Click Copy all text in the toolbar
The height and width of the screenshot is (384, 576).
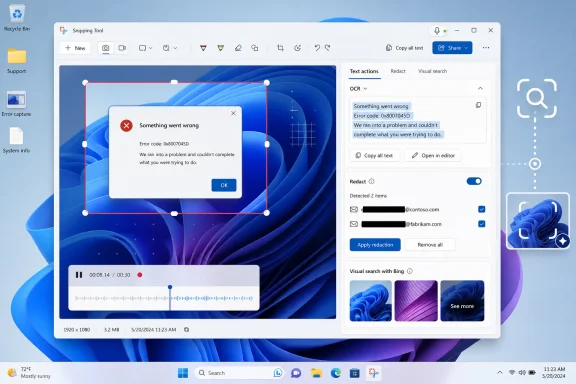(404, 48)
